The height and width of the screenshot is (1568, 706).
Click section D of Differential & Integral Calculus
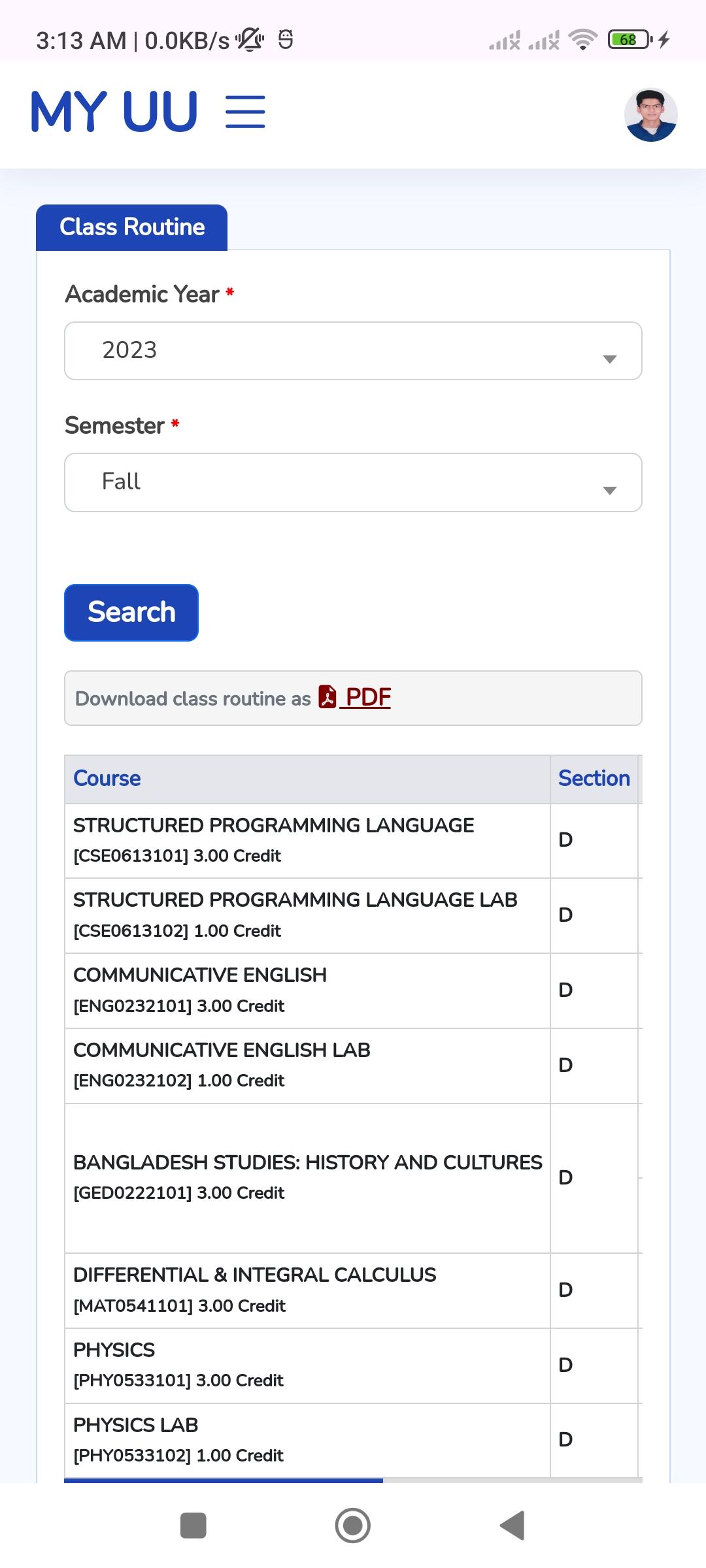coord(594,1290)
